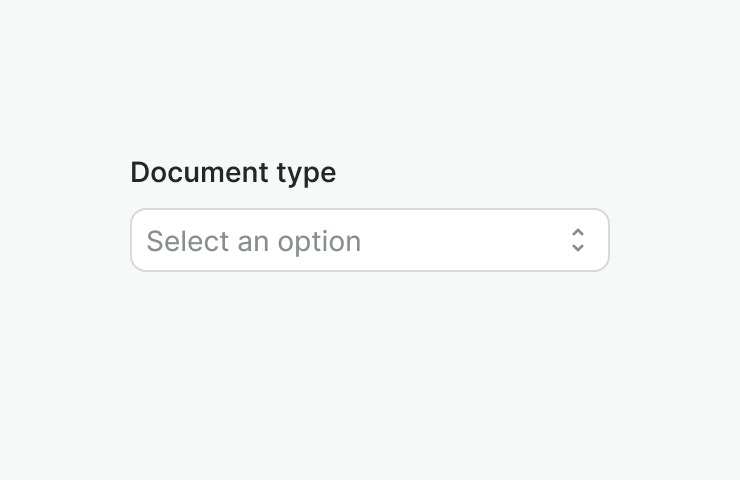The height and width of the screenshot is (480, 740).
Task: Expand the Document type select box
Action: (x=369, y=240)
